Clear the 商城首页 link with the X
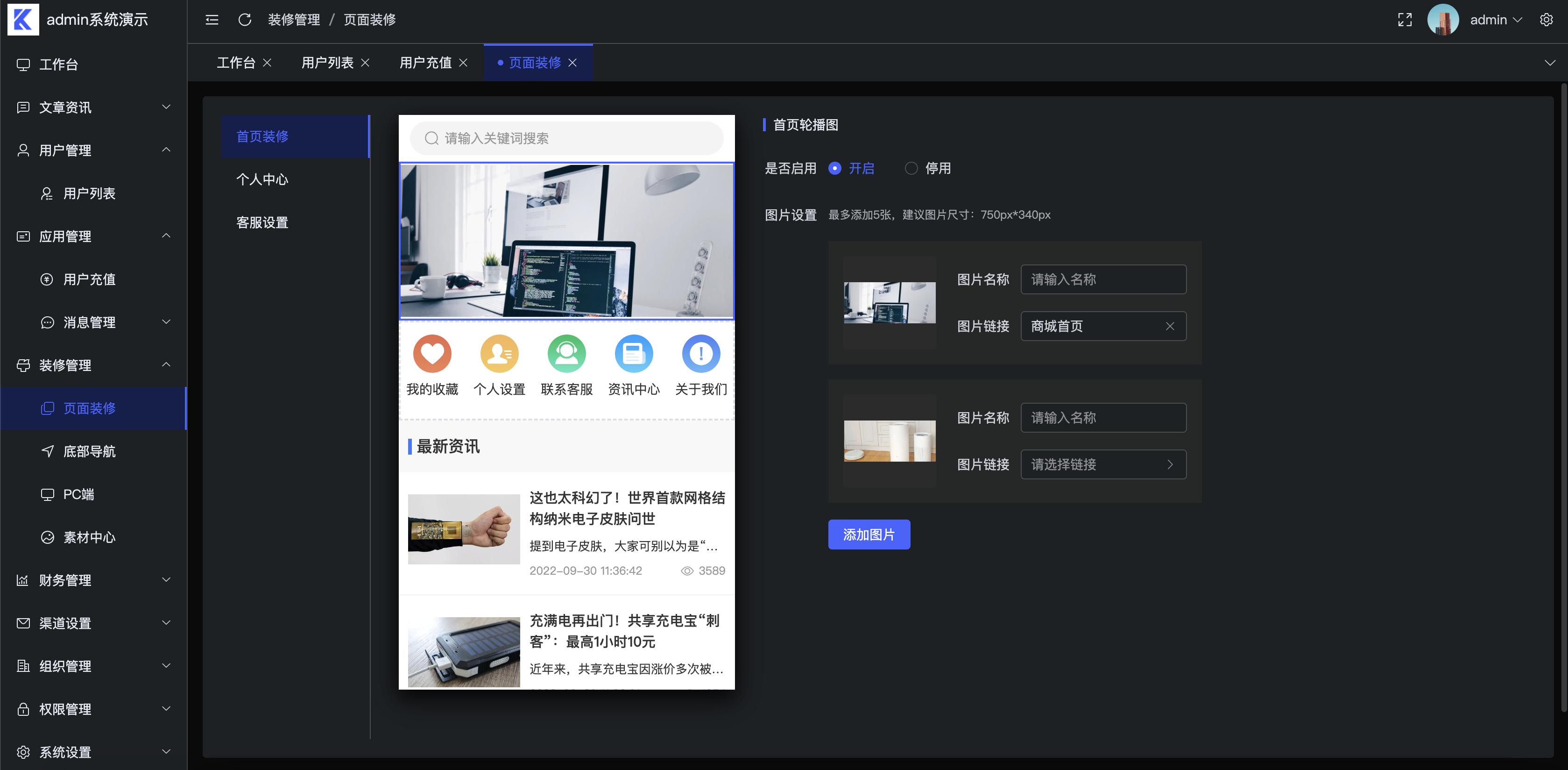Screen dimensions: 1568x770 tap(1171, 326)
